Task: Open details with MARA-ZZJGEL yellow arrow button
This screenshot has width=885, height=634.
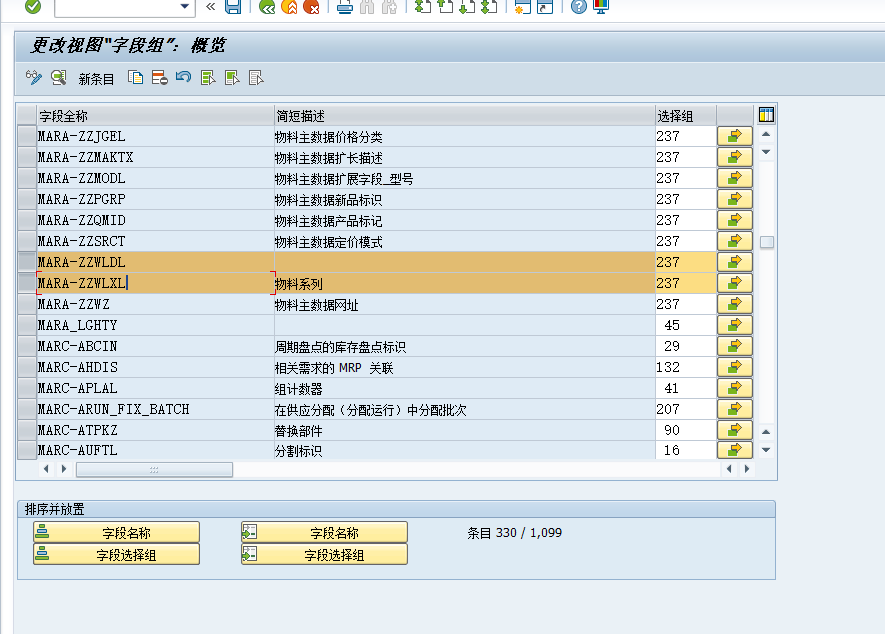Action: pos(734,136)
